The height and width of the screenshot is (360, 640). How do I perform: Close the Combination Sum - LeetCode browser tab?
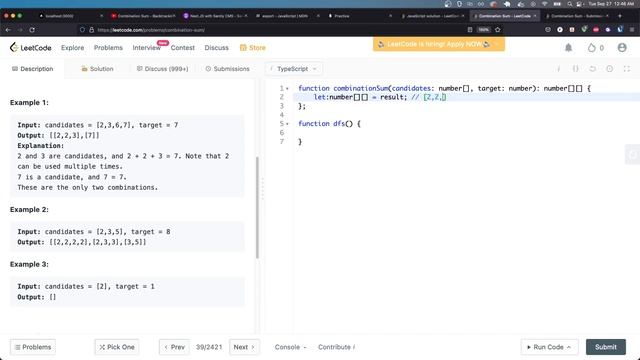click(535, 16)
